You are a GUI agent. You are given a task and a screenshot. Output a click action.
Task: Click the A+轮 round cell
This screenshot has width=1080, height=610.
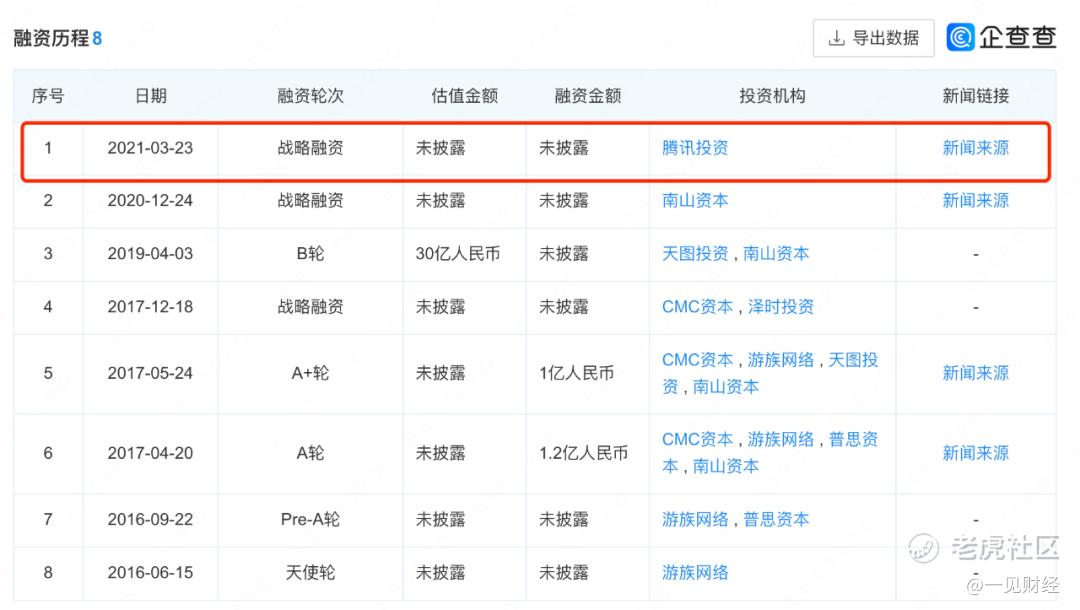[310, 373]
